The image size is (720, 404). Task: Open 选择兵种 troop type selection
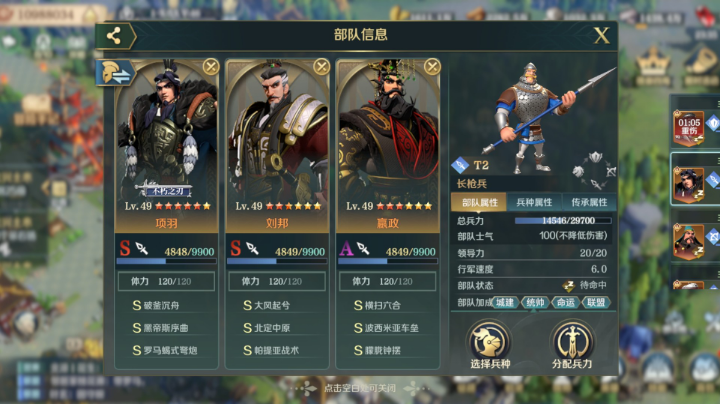coord(489,345)
